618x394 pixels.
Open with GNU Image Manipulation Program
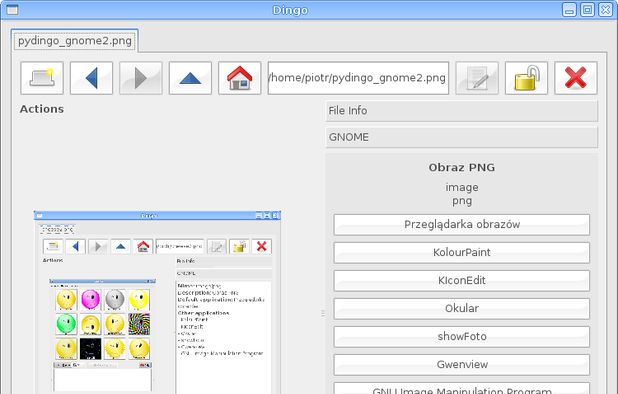(462, 389)
